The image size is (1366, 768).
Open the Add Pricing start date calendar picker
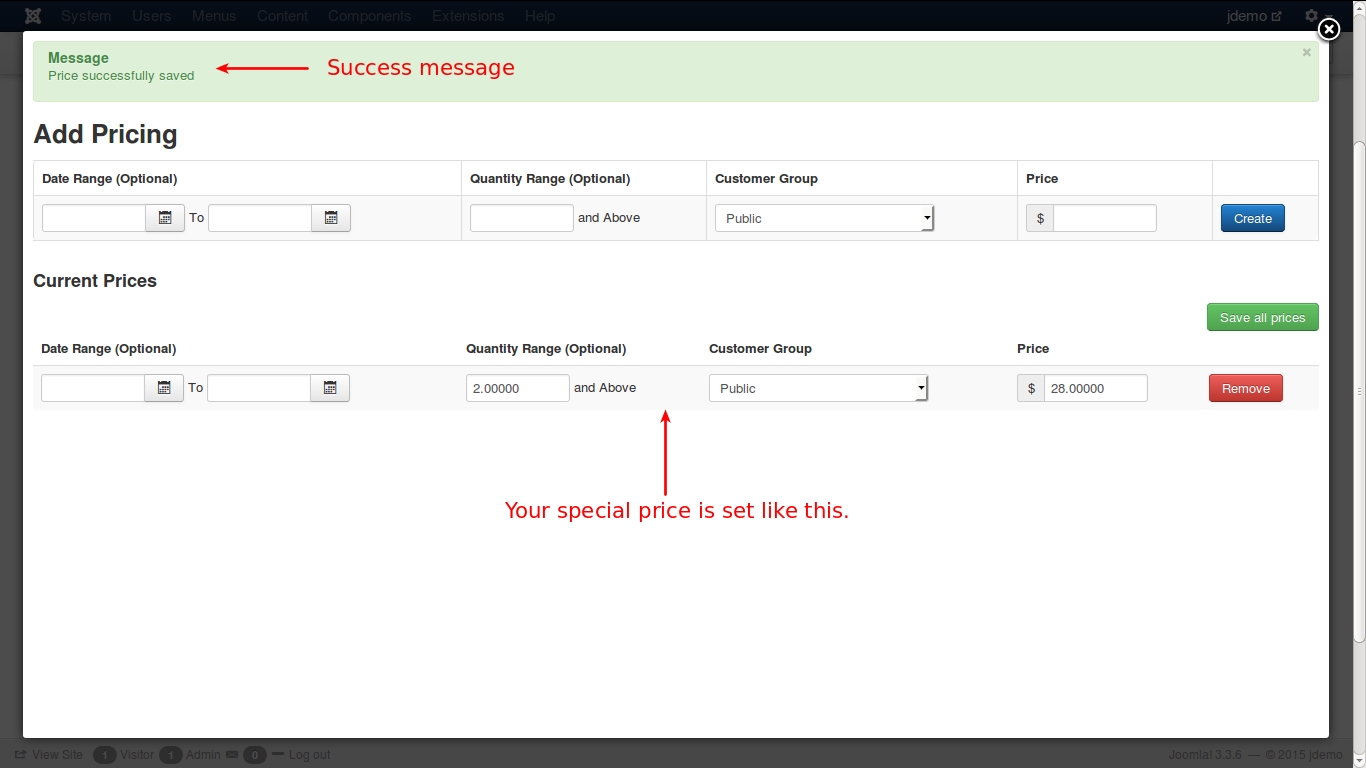(165, 218)
